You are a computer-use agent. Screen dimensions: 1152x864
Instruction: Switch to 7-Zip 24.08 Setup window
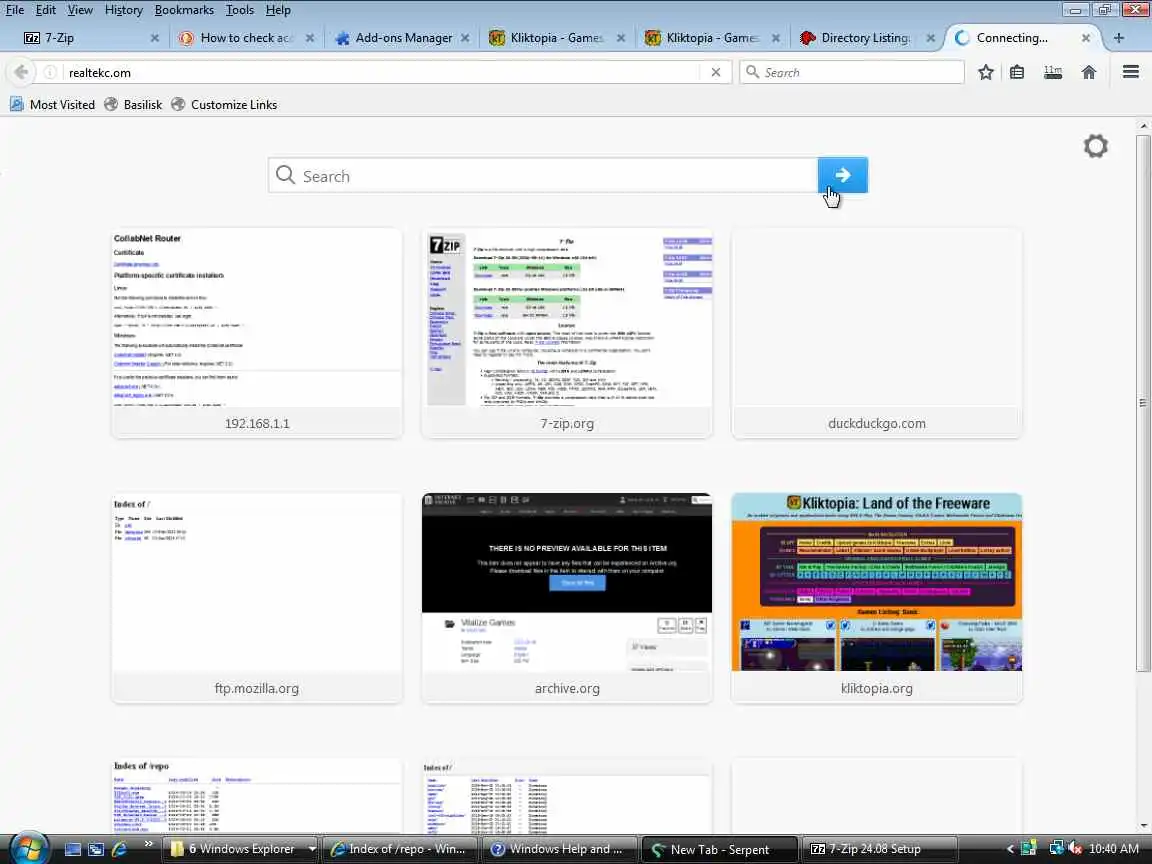[x=879, y=849]
